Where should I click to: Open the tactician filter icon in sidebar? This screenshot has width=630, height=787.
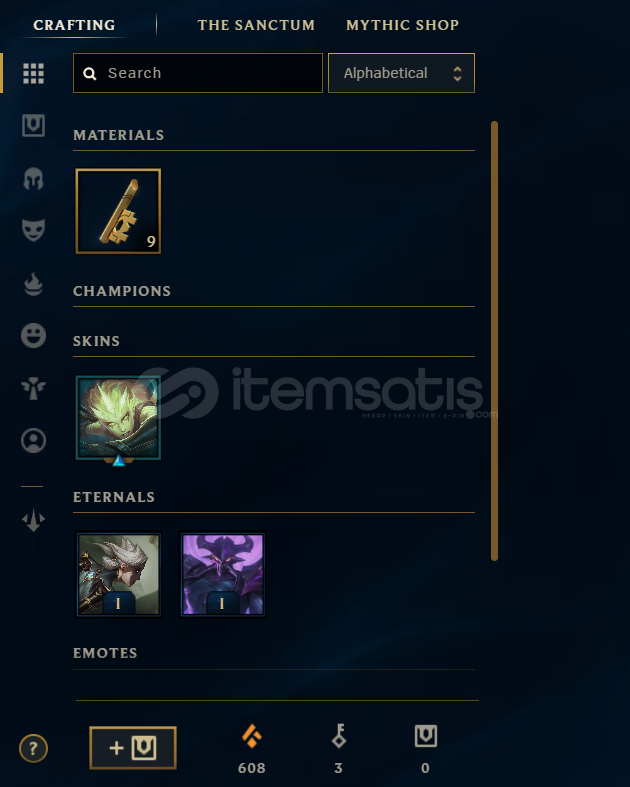[x=34, y=520]
